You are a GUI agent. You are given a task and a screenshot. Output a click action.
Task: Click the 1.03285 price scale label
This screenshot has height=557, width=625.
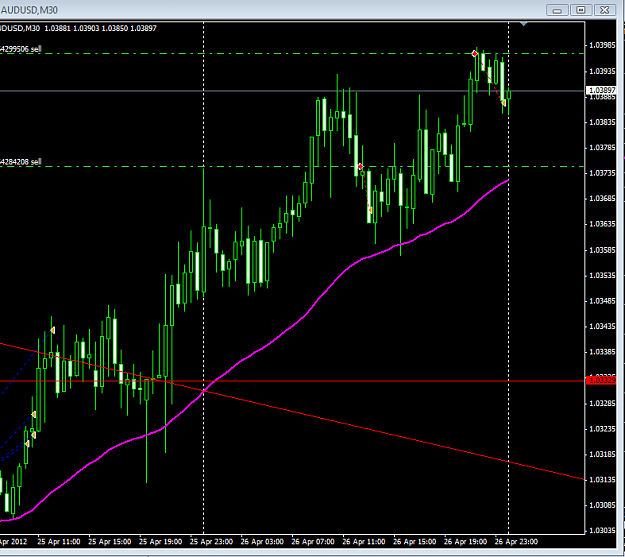click(x=602, y=403)
